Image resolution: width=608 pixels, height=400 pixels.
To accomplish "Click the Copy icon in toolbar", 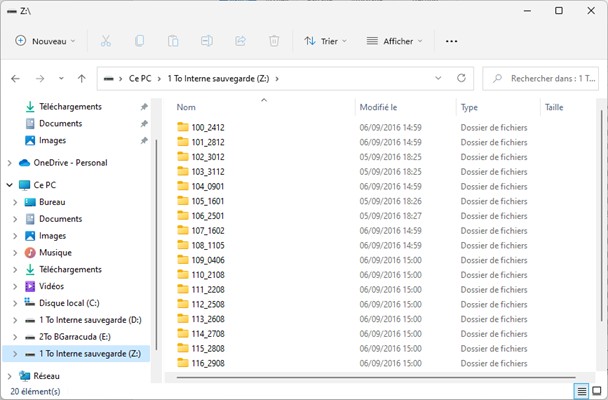I will coord(139,41).
